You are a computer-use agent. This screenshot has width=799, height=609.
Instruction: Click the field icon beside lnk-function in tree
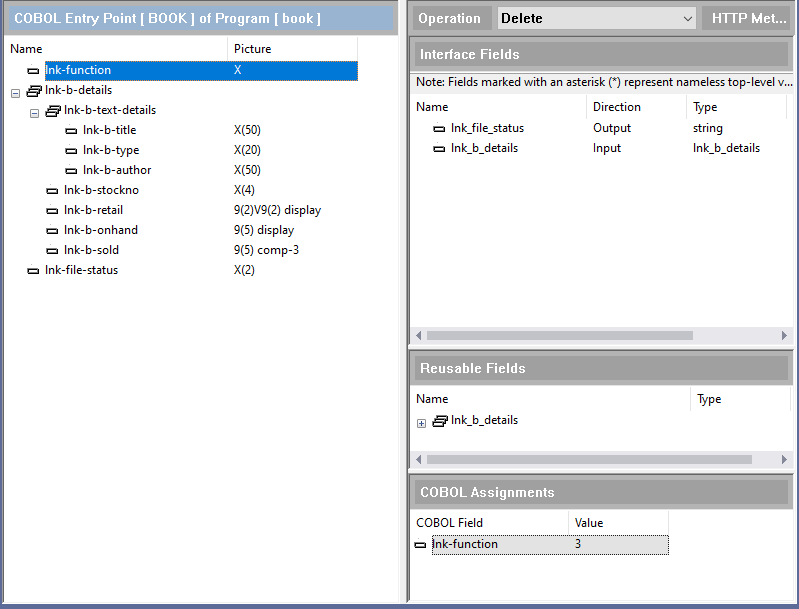(x=33, y=71)
